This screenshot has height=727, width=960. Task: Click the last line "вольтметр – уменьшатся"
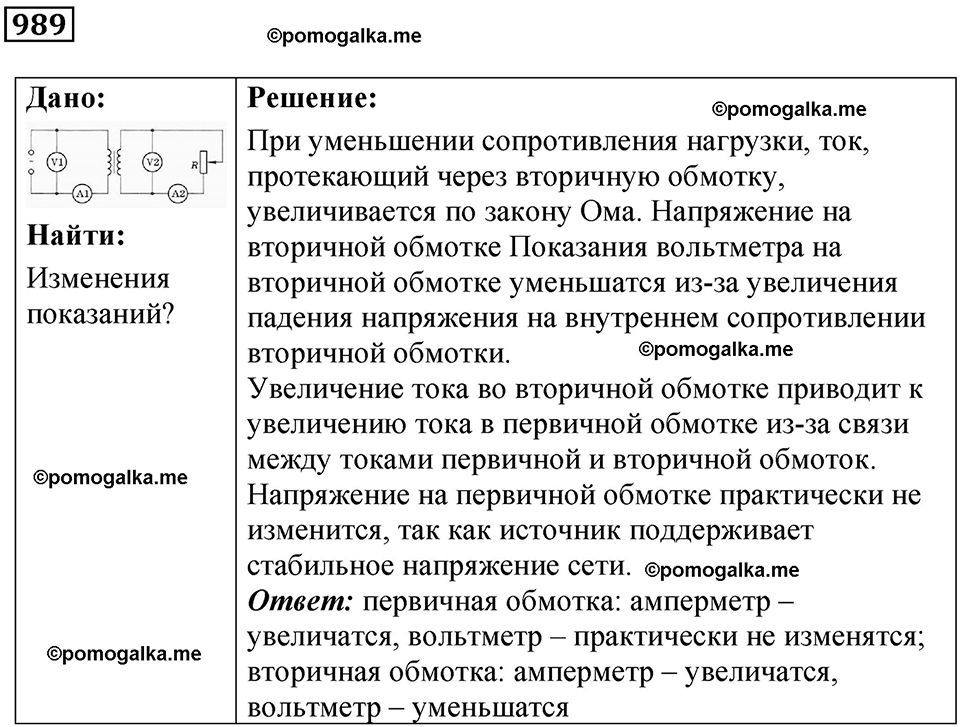(x=408, y=709)
